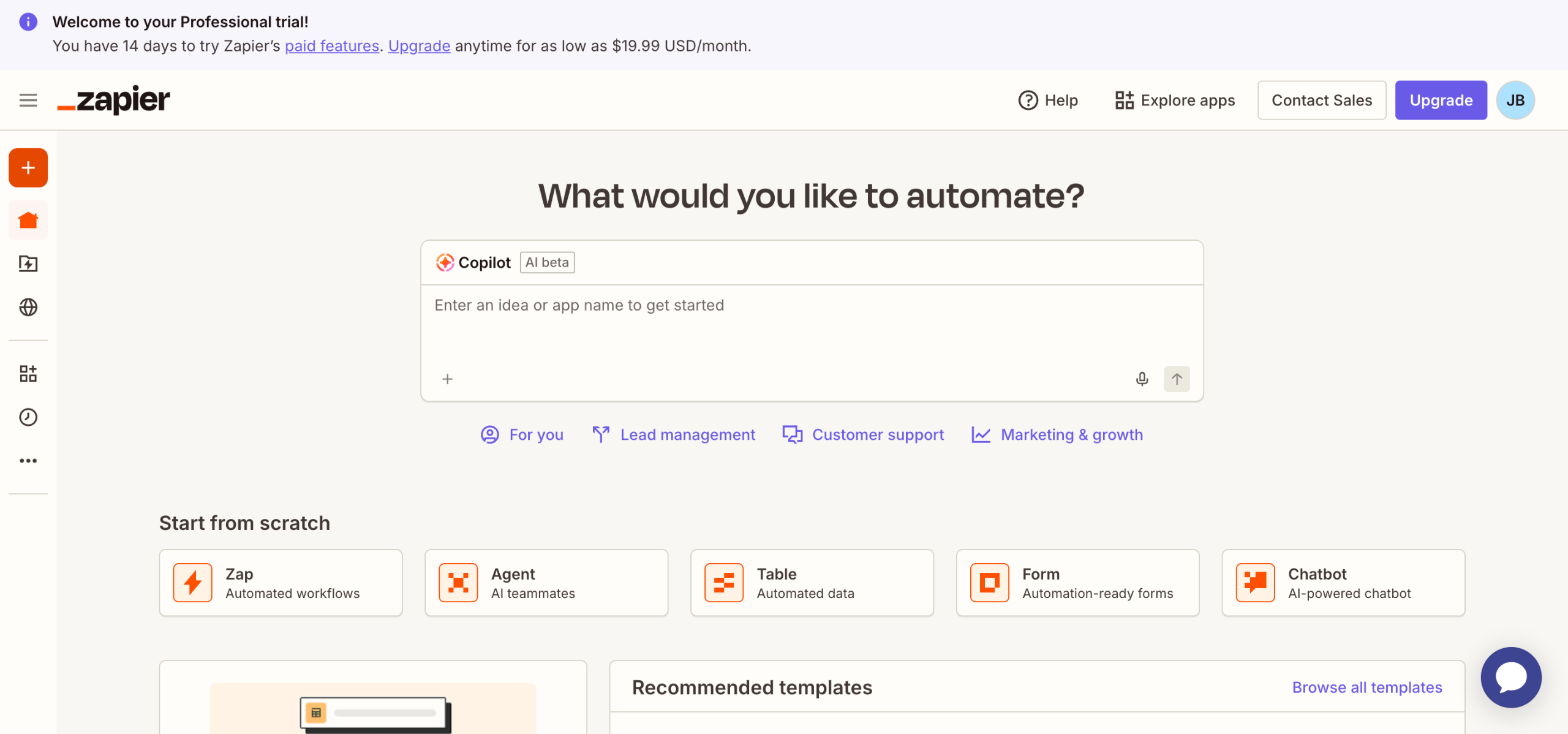Create a new Zap automated workflow card
The width and height of the screenshot is (1568, 734).
[x=281, y=583]
